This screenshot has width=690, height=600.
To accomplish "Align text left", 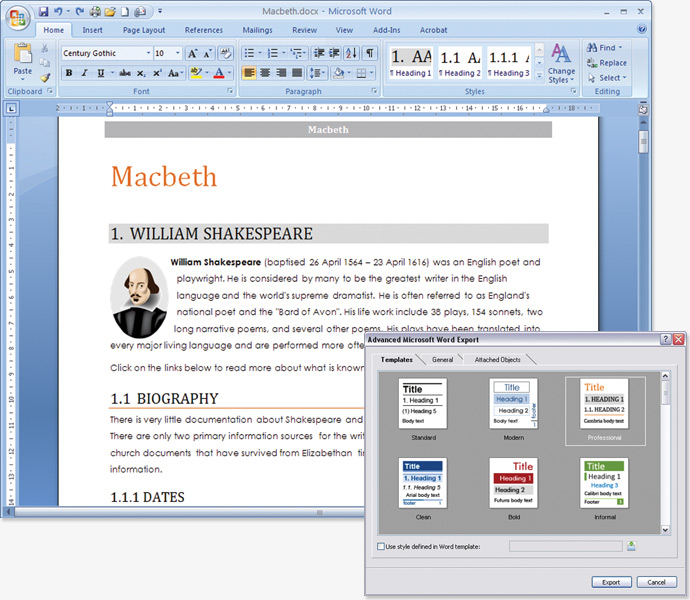I will click(x=249, y=73).
